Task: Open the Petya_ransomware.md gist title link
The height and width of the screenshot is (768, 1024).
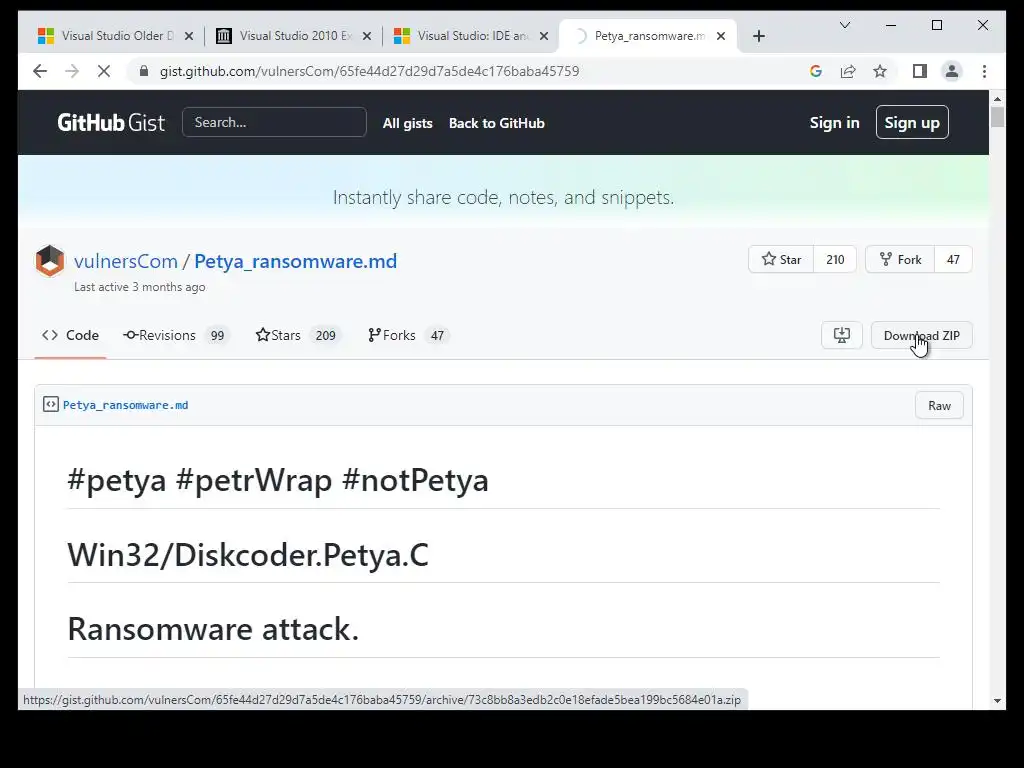Action: [295, 261]
